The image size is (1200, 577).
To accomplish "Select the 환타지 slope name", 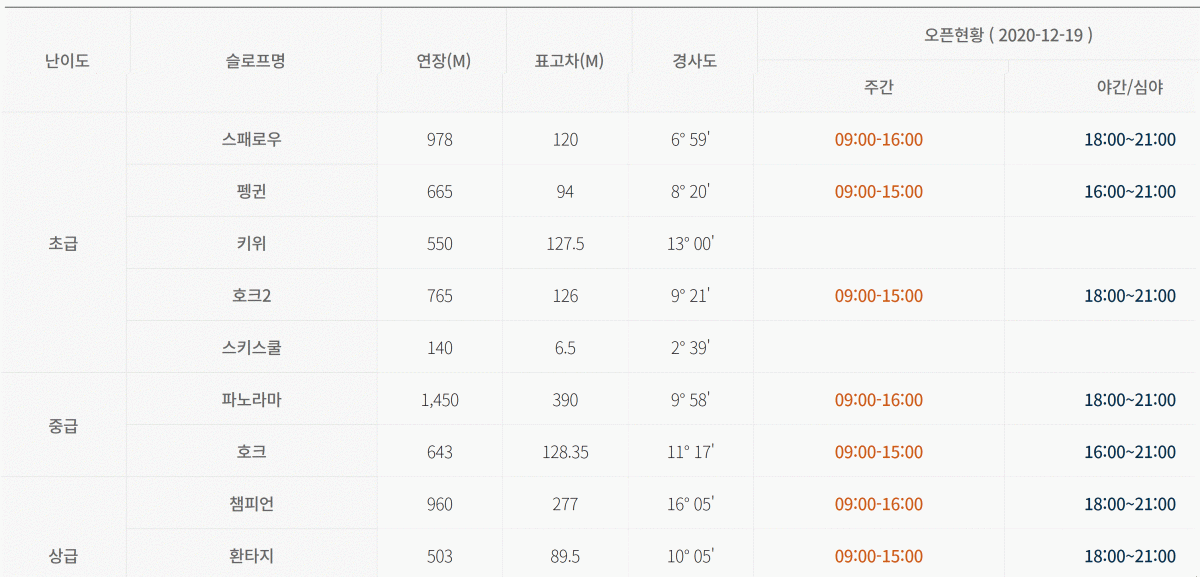I will (x=251, y=555).
